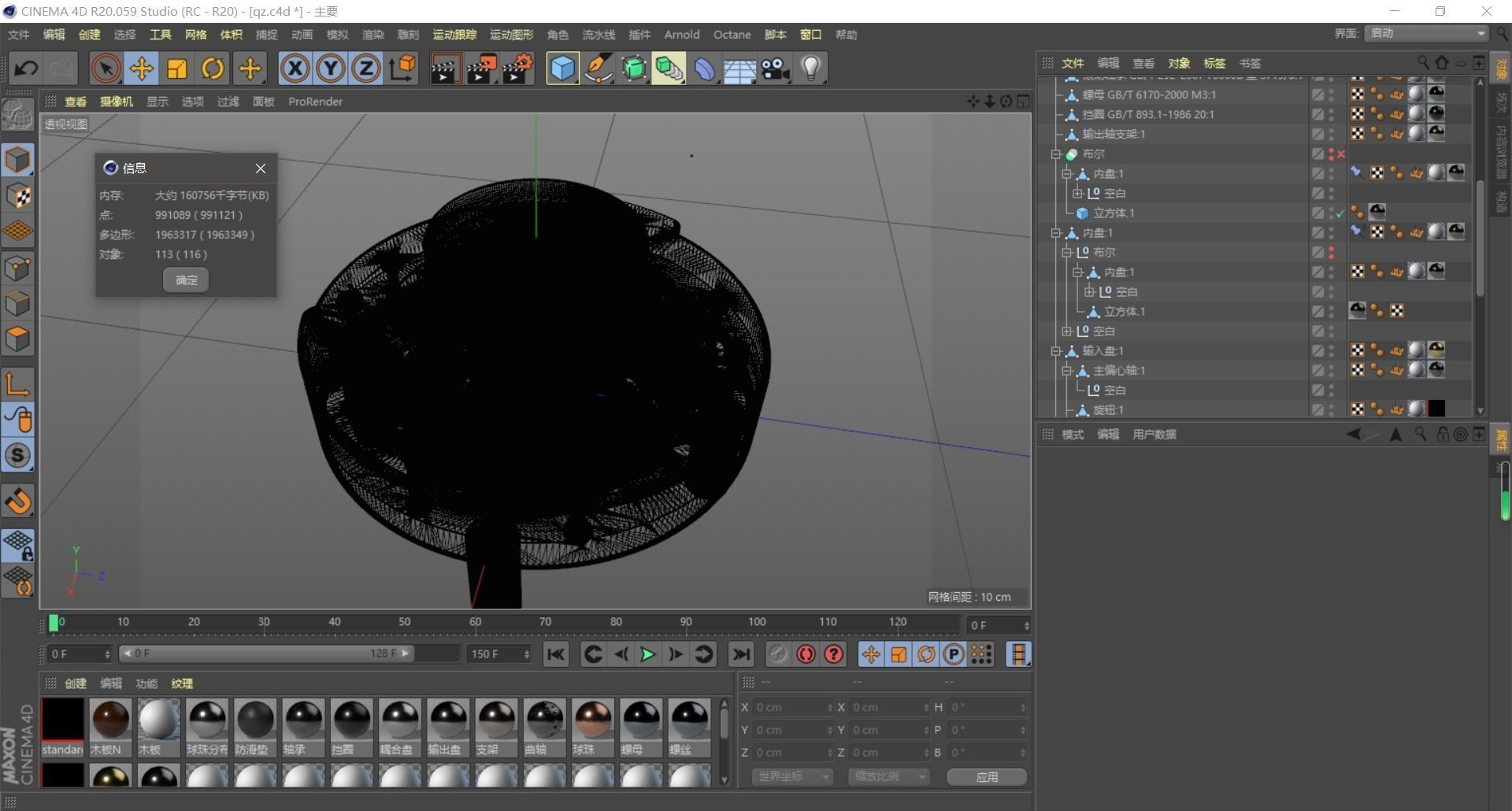Render to Picture Viewer
Screen dimensions: 1512x811
click(x=481, y=69)
